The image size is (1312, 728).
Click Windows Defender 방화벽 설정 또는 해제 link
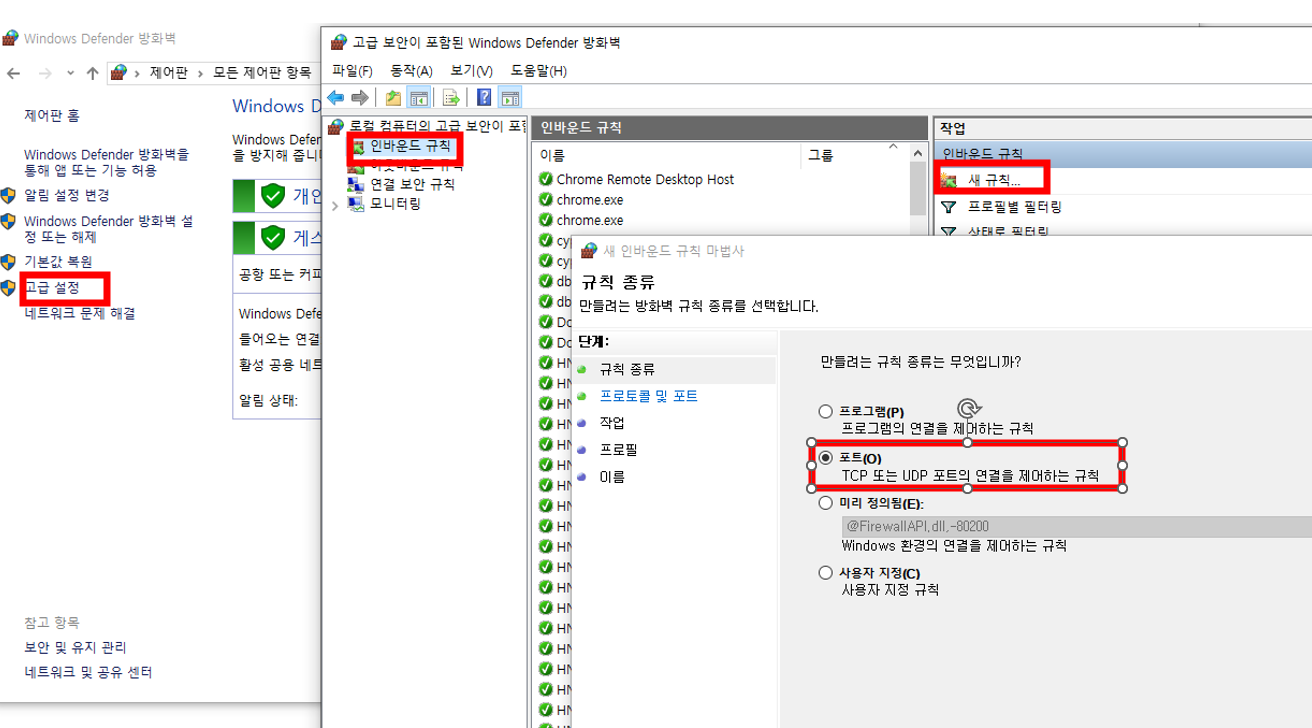(109, 229)
